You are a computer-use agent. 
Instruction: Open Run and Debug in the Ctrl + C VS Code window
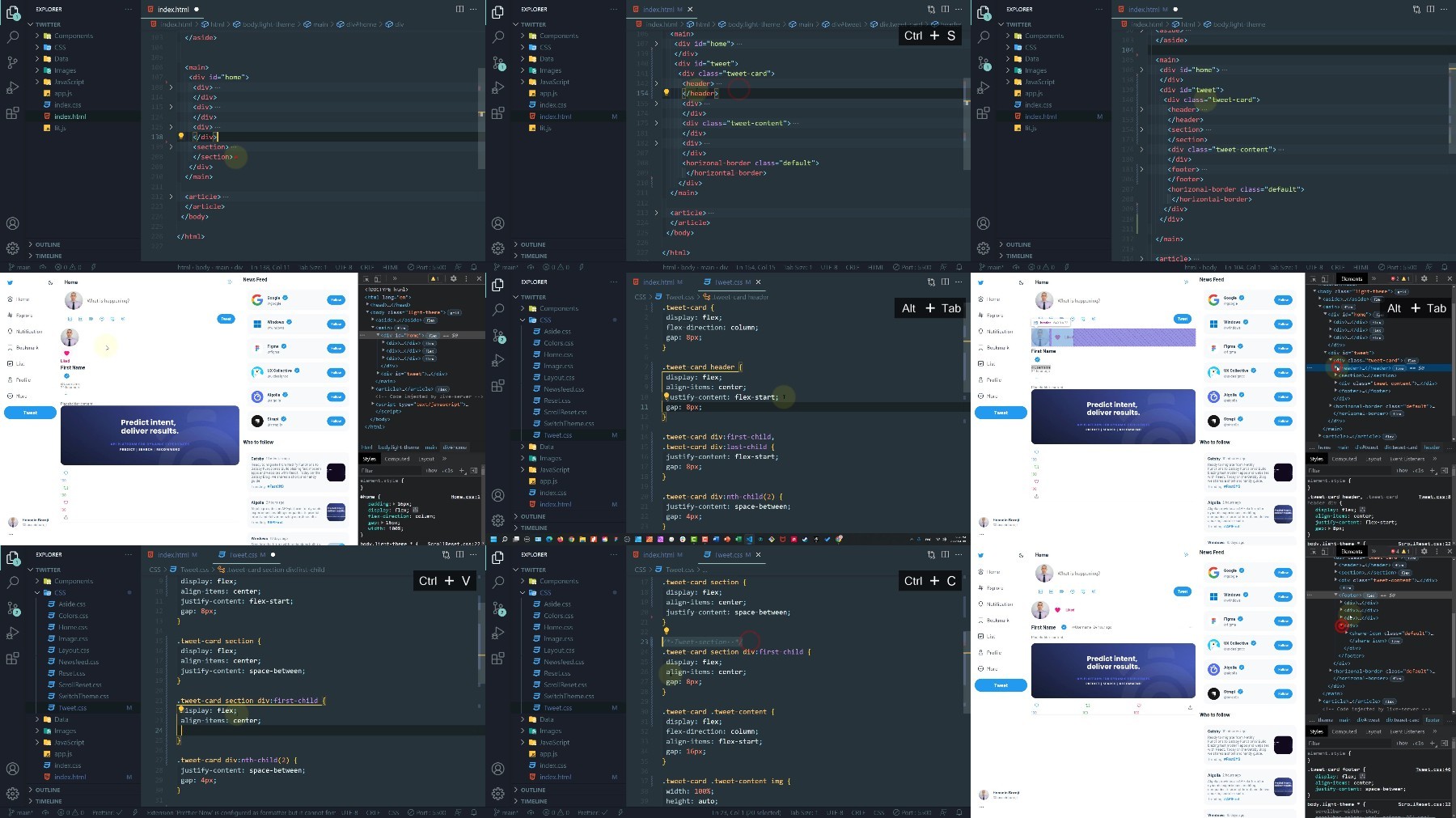pyautogui.click(x=498, y=633)
